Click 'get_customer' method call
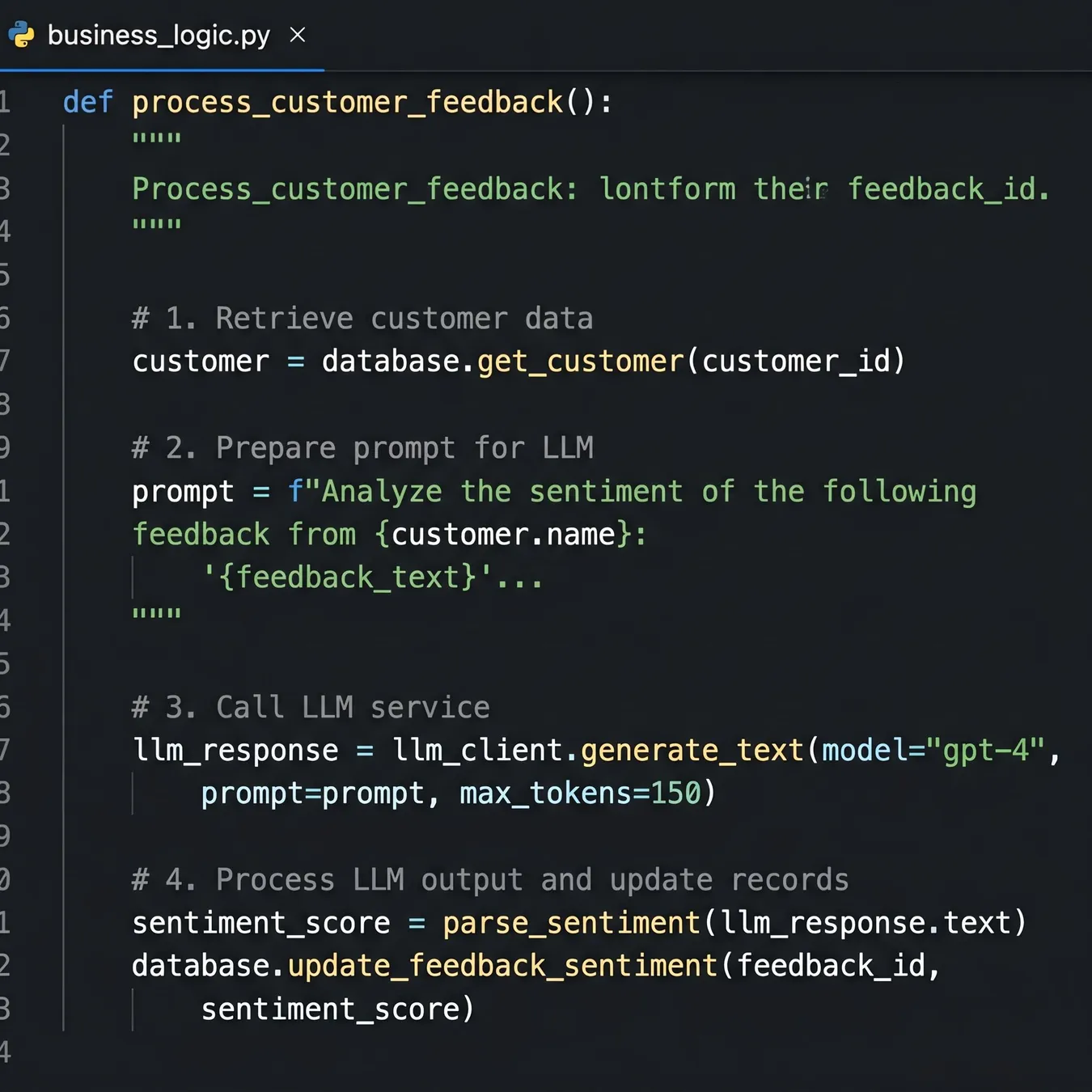Viewport: 1092px width, 1092px height. coord(581,362)
